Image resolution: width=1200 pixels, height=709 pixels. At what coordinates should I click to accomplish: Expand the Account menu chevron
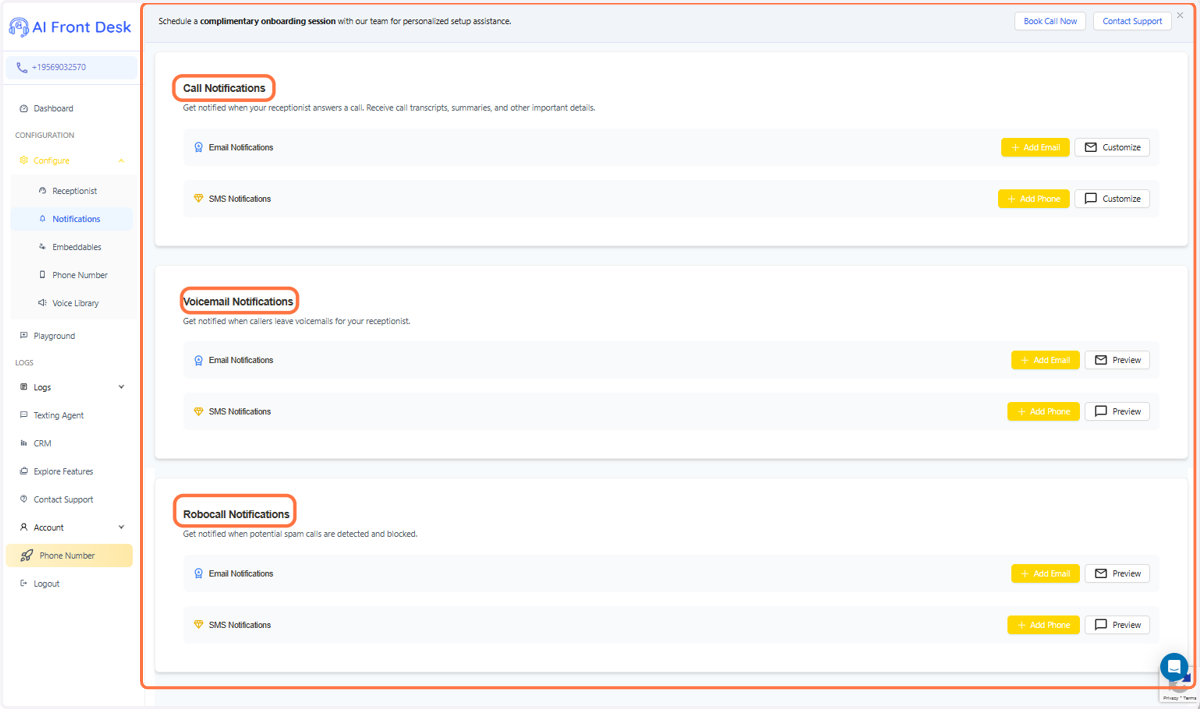coord(122,527)
